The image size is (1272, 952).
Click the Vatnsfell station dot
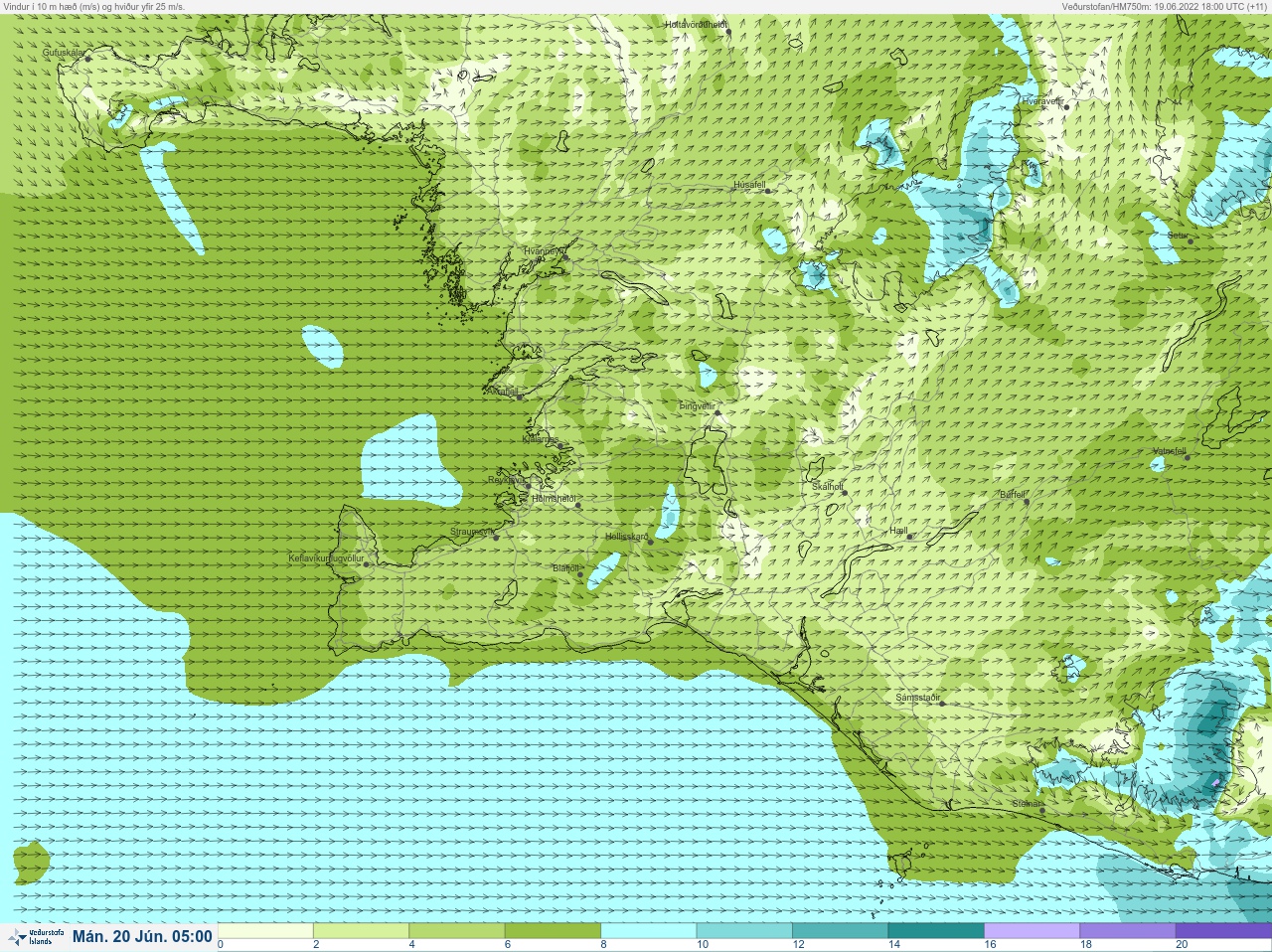point(1187,457)
